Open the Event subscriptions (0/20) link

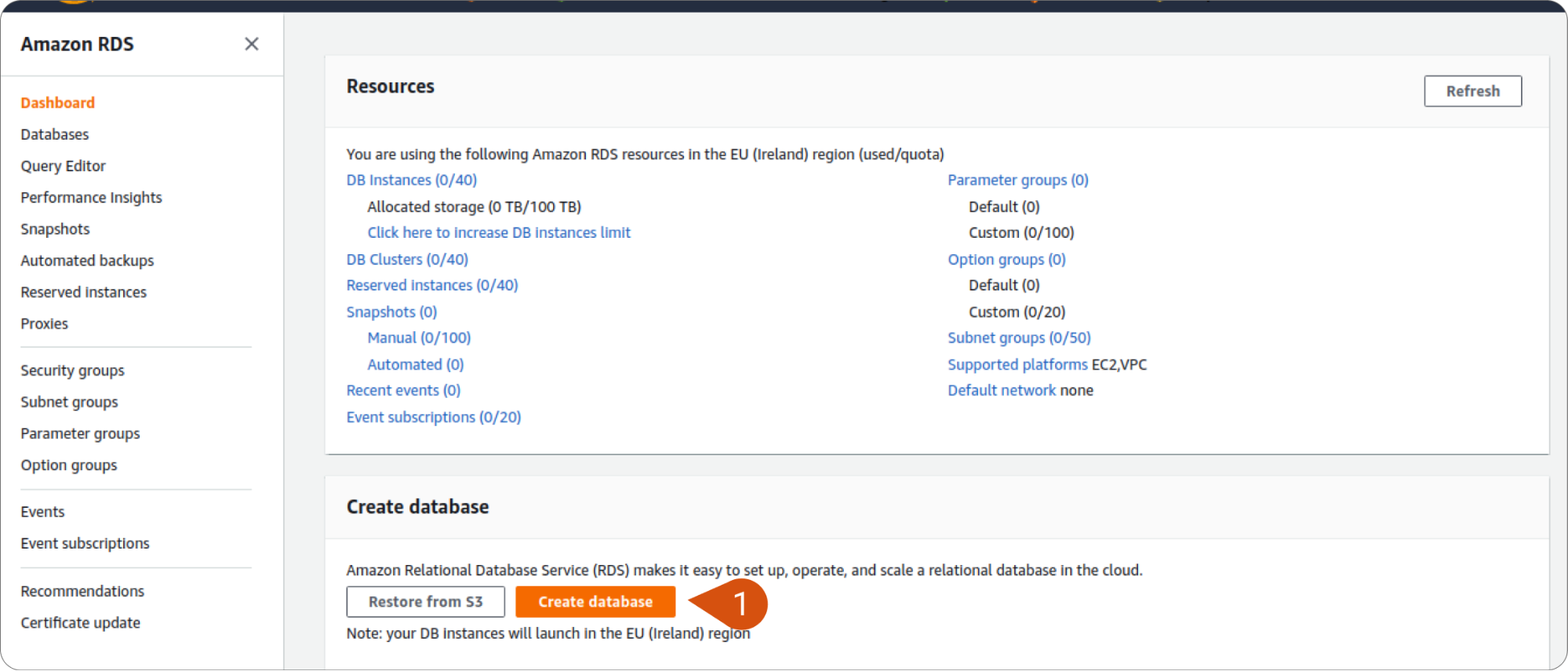pos(434,418)
